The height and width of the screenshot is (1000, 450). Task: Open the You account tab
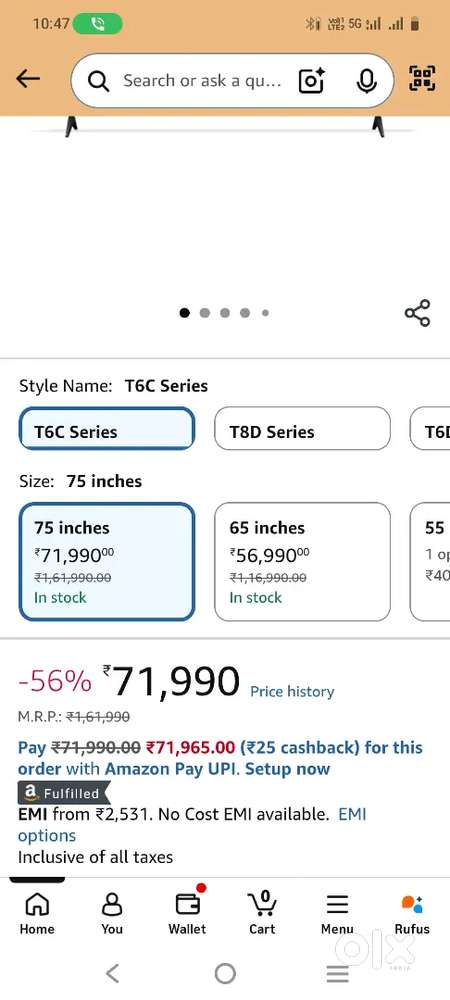(x=112, y=913)
